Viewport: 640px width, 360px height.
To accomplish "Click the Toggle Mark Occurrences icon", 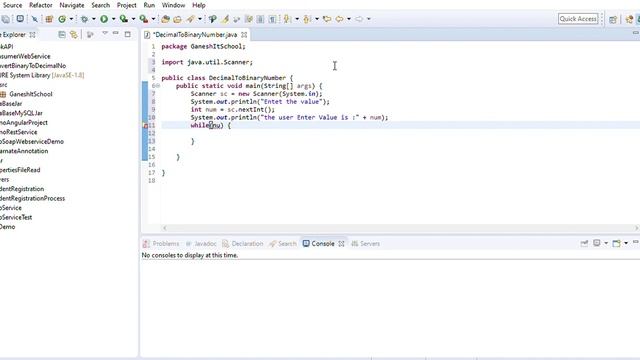I will (224, 19).
